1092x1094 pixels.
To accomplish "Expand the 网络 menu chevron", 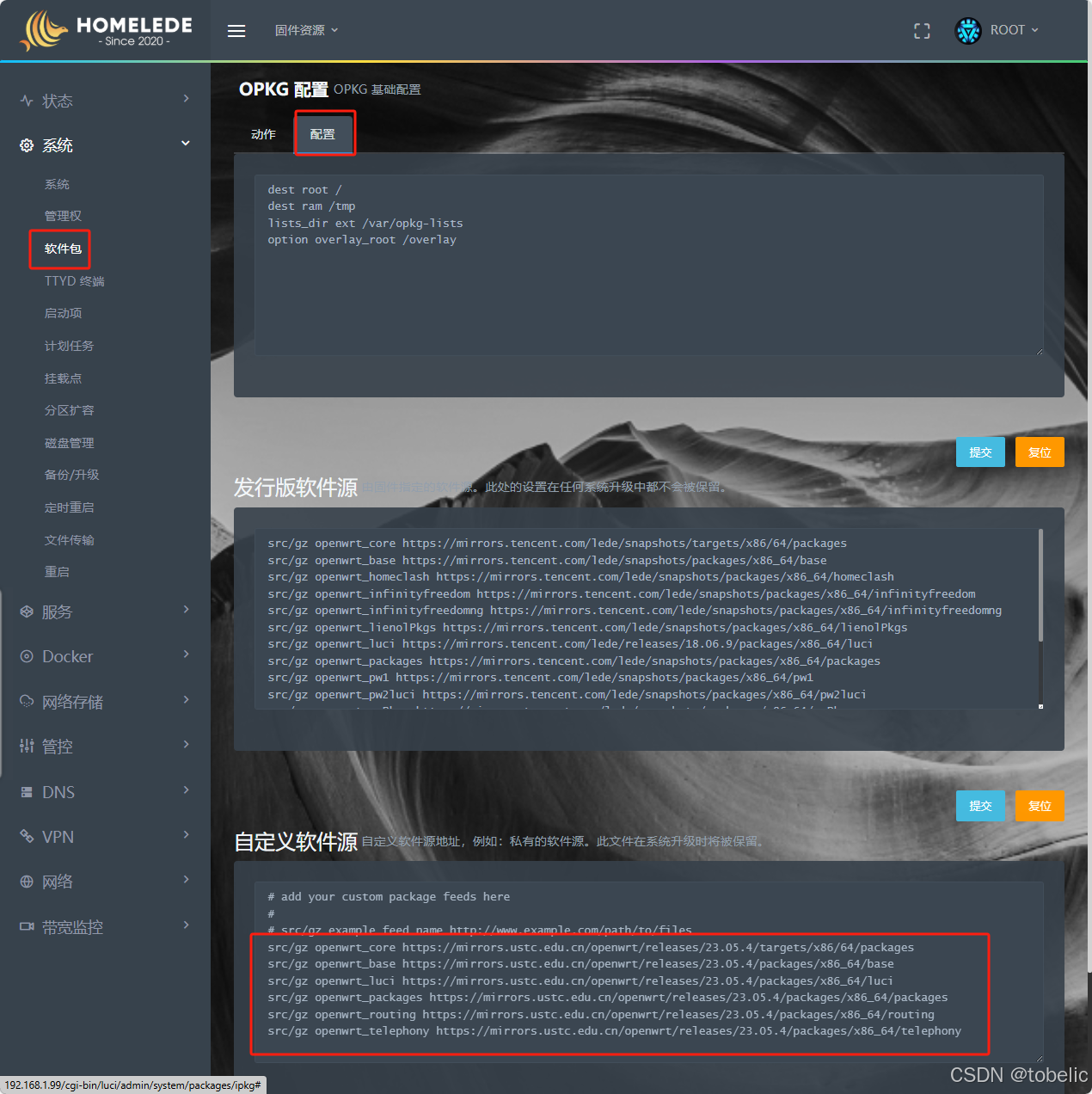I will 187,880.
